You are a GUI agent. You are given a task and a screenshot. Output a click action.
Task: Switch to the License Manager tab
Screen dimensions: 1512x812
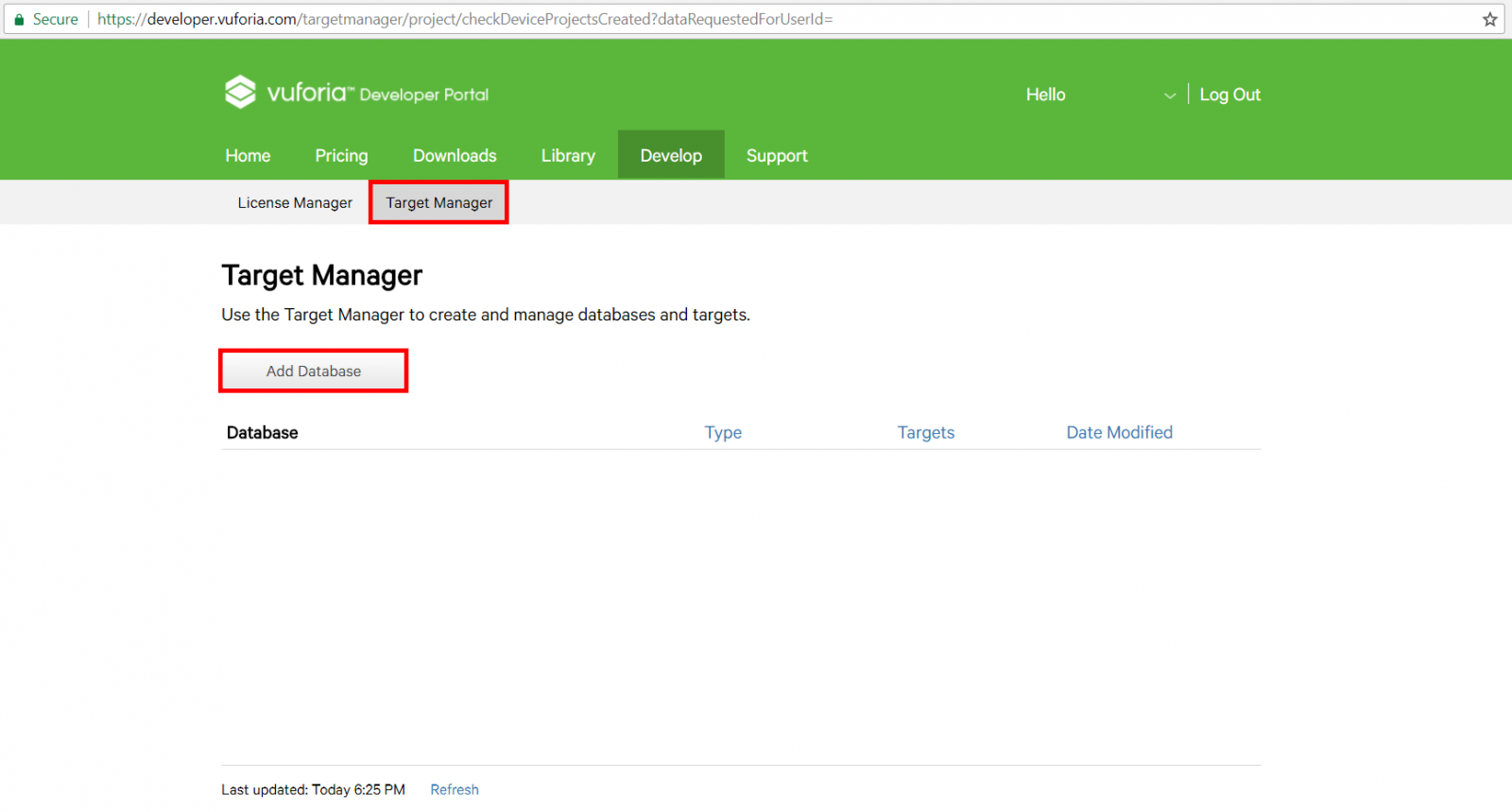click(x=295, y=202)
